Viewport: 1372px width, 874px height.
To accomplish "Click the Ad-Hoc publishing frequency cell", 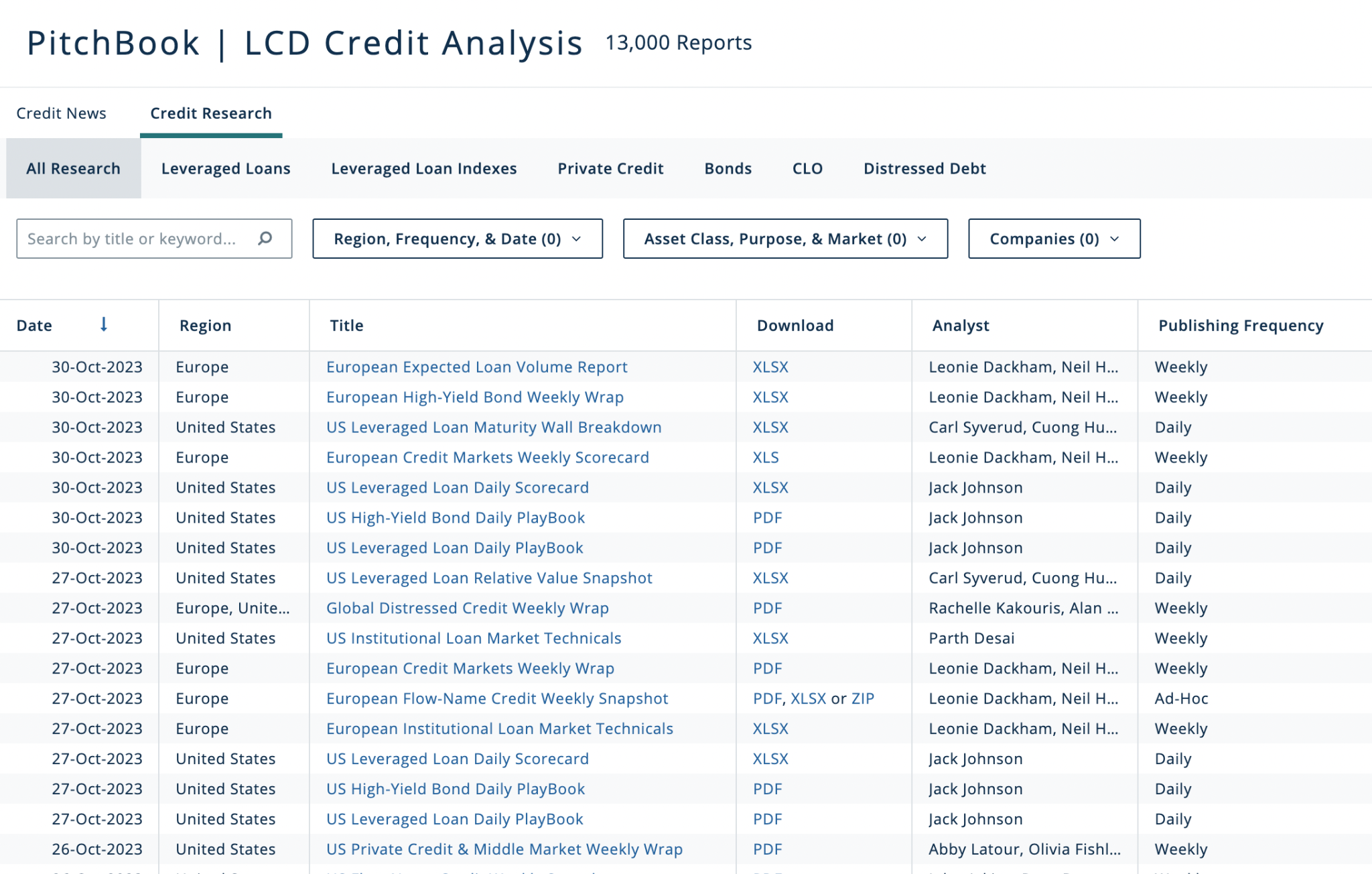I will [1181, 699].
